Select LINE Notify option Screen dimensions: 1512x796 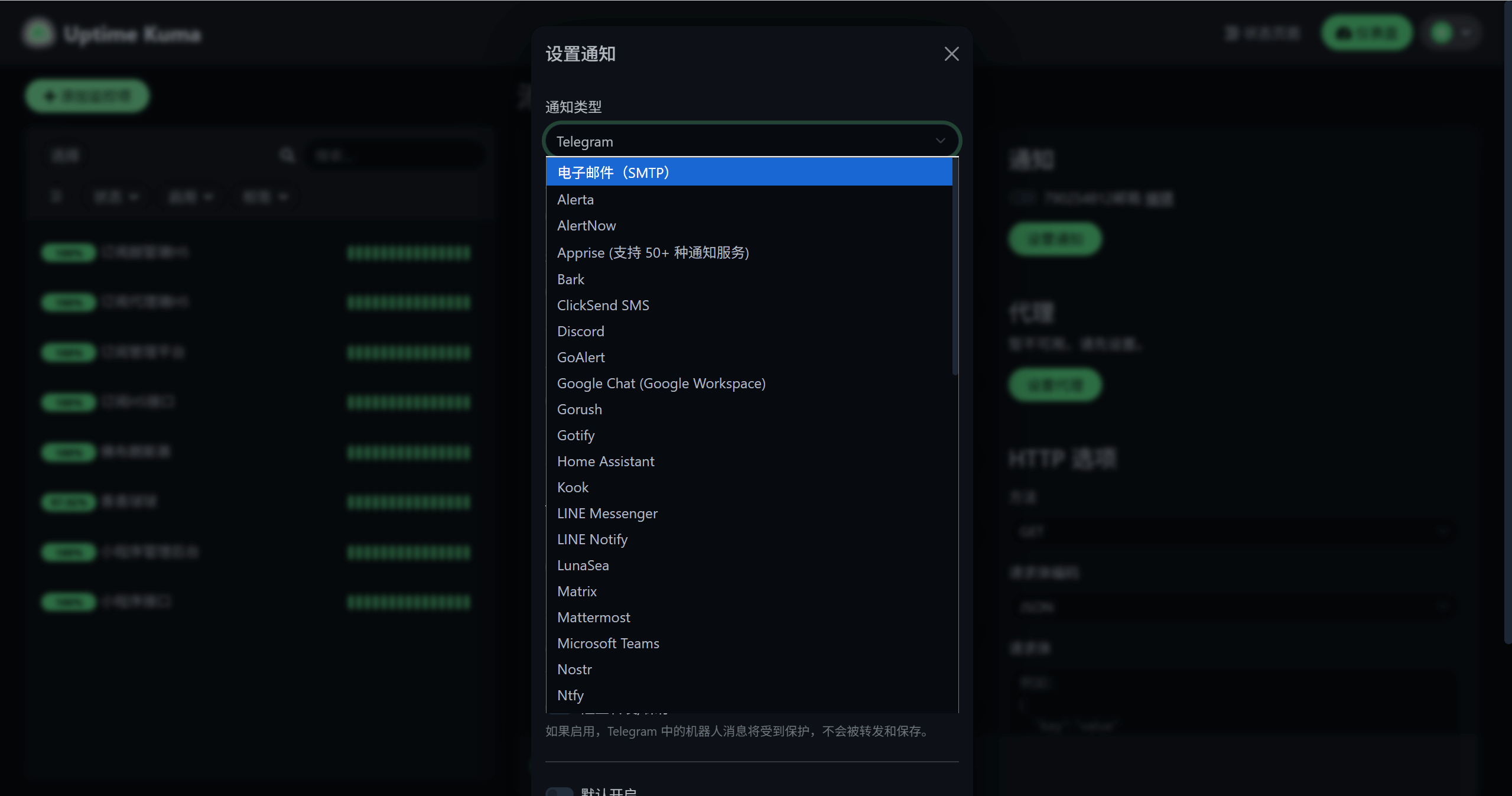[591, 539]
